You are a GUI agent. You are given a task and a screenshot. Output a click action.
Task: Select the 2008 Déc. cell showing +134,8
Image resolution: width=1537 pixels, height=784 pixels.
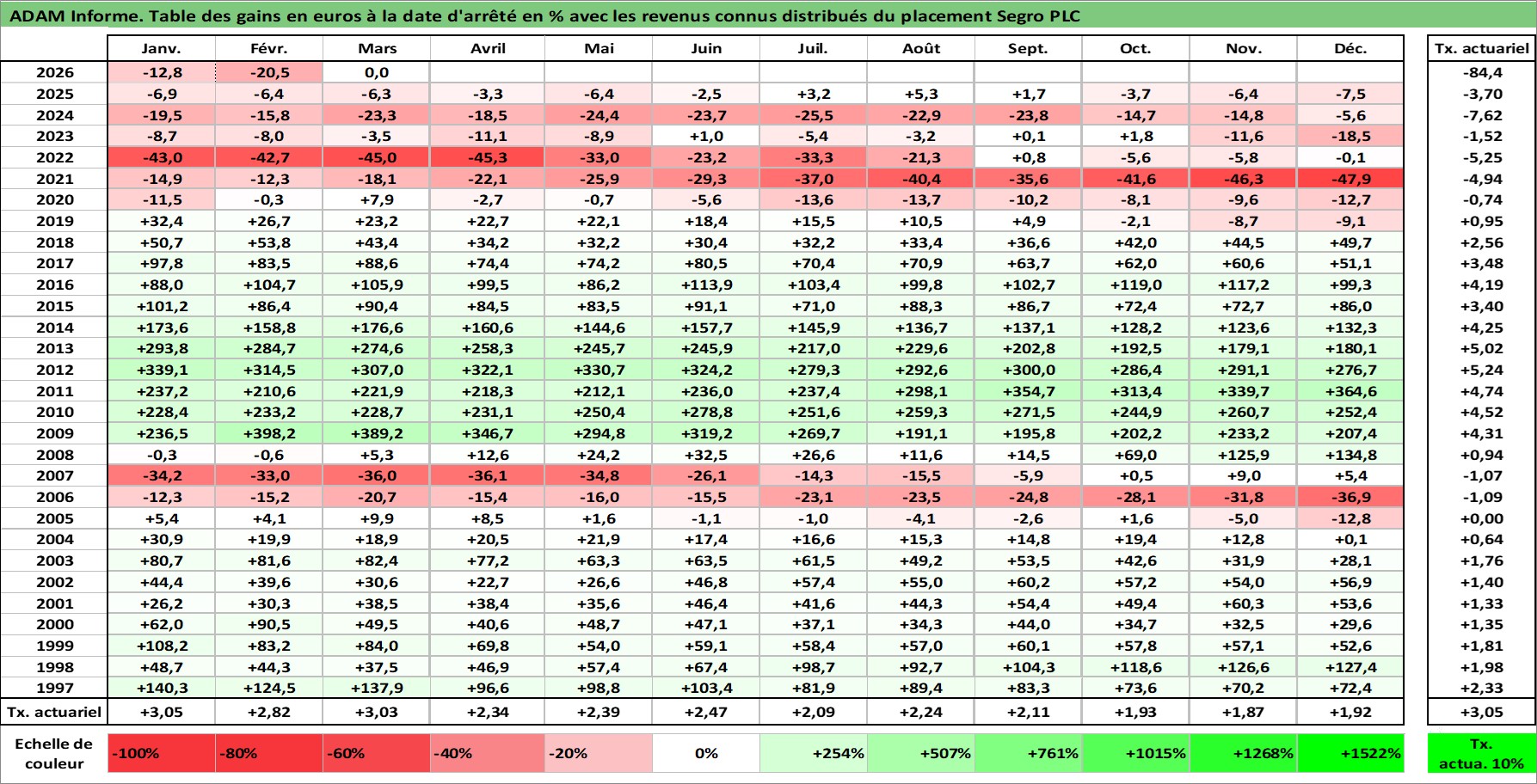click(1350, 455)
